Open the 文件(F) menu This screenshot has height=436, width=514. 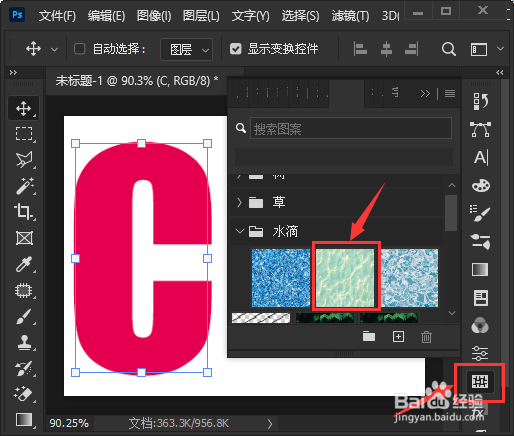coord(57,15)
